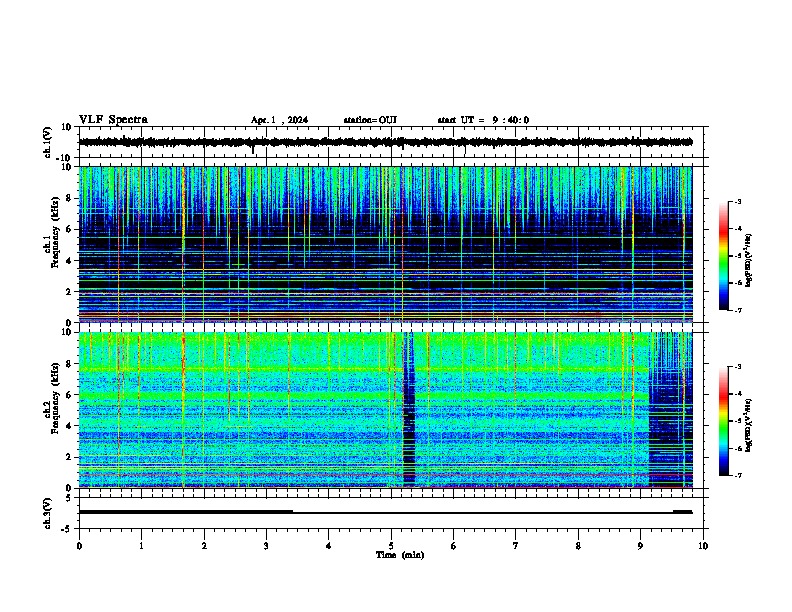This screenshot has height=612, width=792.
Task: Click time axis tick label "0"
Action: pos(79,546)
